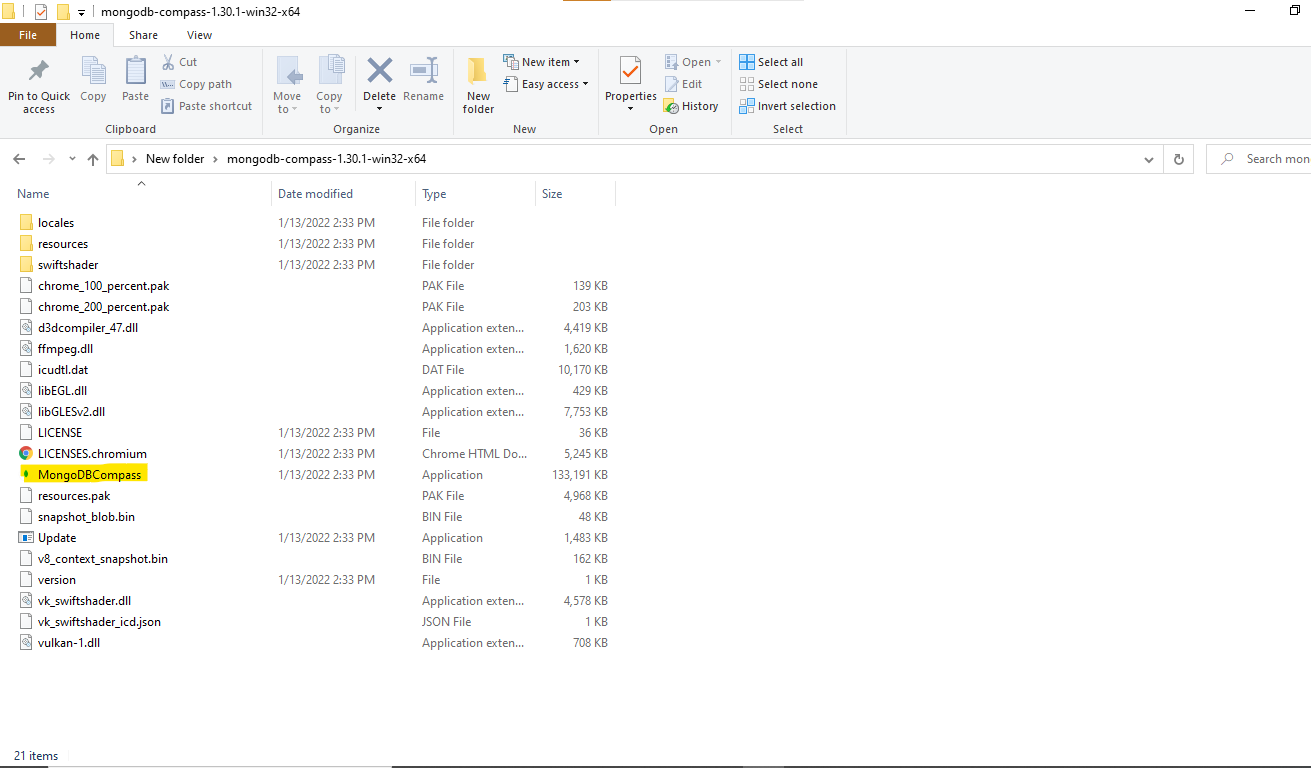Show file History
The width and height of the screenshot is (1311, 768).
pos(691,106)
